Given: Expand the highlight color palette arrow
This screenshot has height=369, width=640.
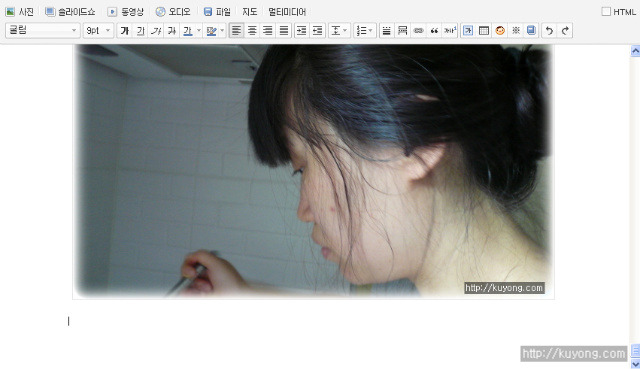Looking at the screenshot, I should tap(222, 31).
